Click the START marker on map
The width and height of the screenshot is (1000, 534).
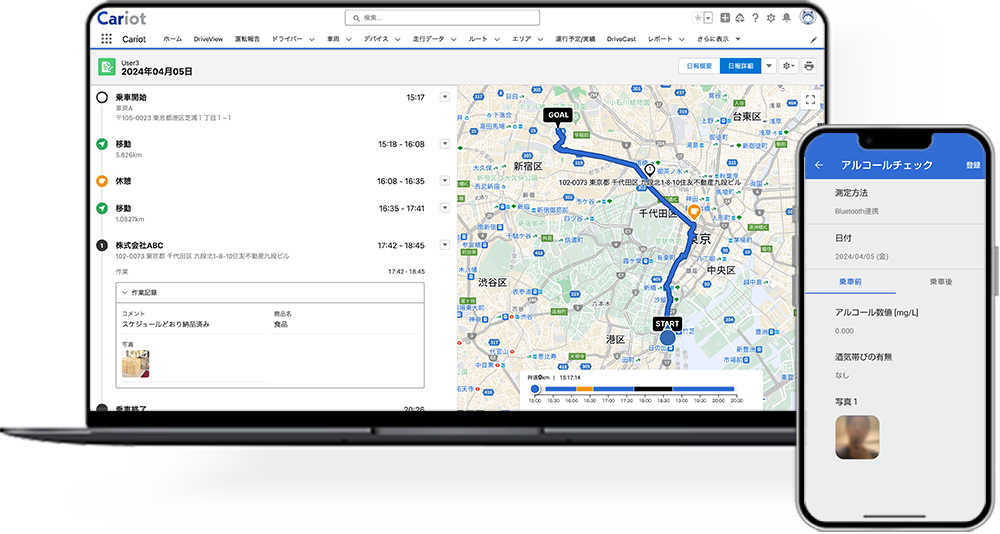pos(667,324)
